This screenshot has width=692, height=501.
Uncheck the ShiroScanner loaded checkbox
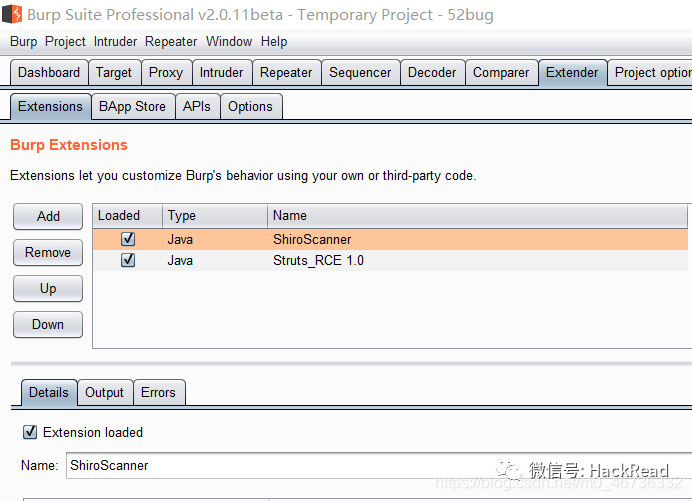128,239
